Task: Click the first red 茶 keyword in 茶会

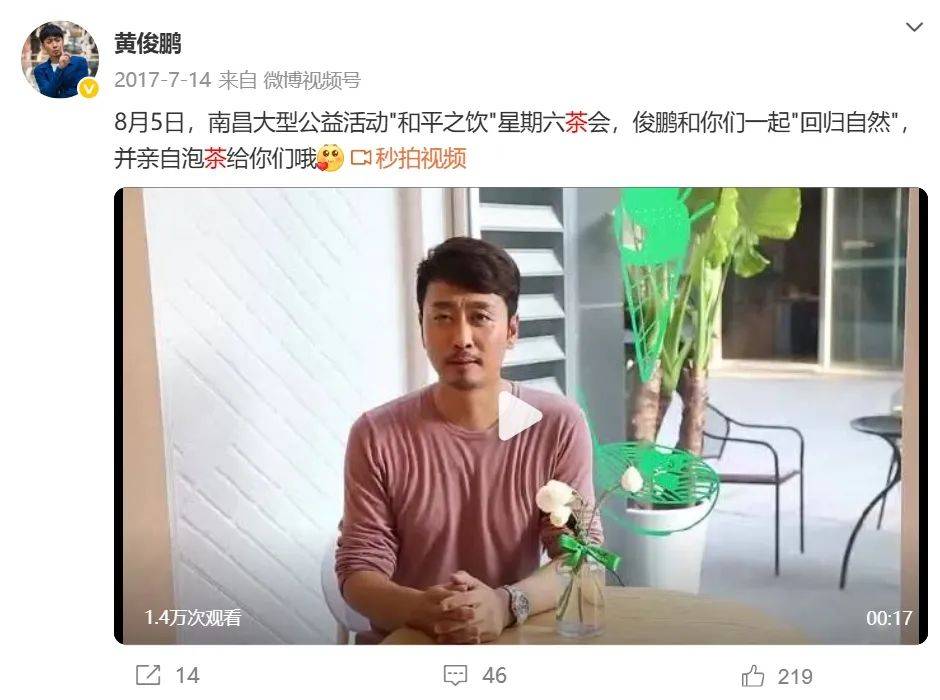Action: [576, 123]
